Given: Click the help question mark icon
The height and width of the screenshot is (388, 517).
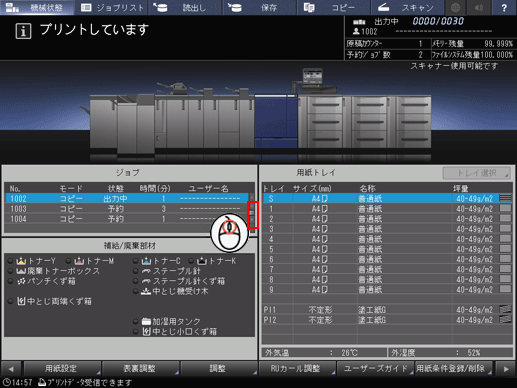Looking at the screenshot, I should tap(504, 7).
